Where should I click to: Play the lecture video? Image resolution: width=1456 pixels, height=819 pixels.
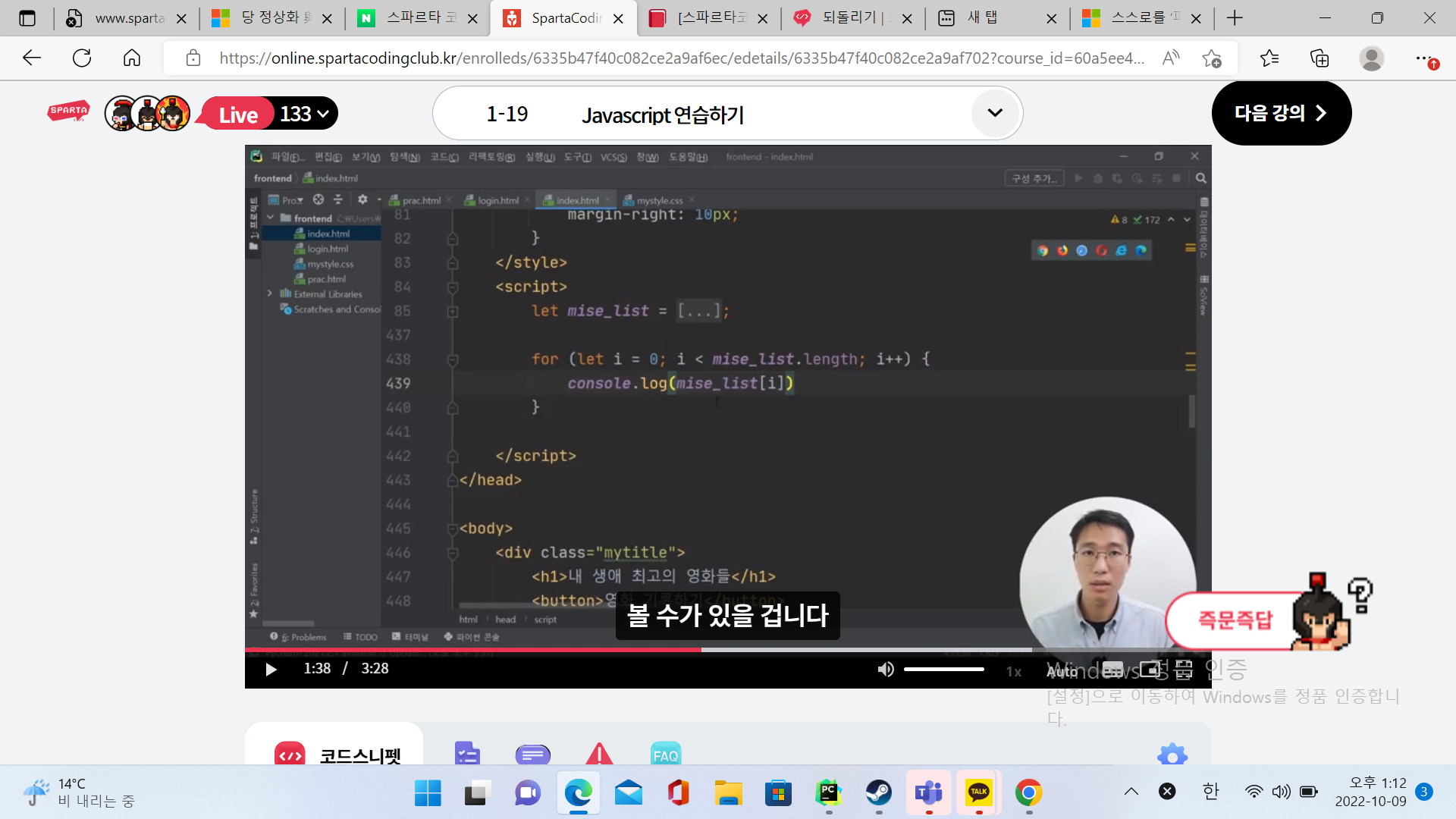(271, 669)
